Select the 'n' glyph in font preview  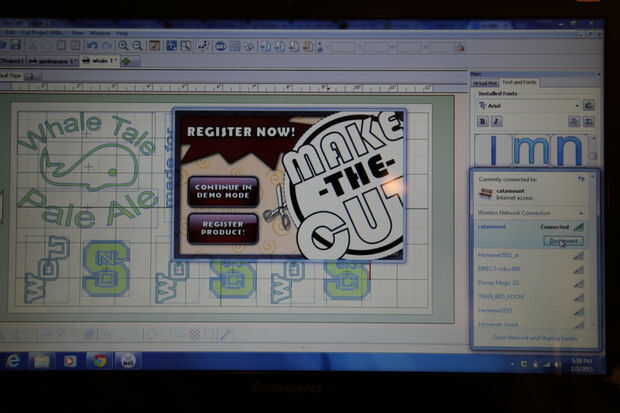pyautogui.click(x=569, y=150)
